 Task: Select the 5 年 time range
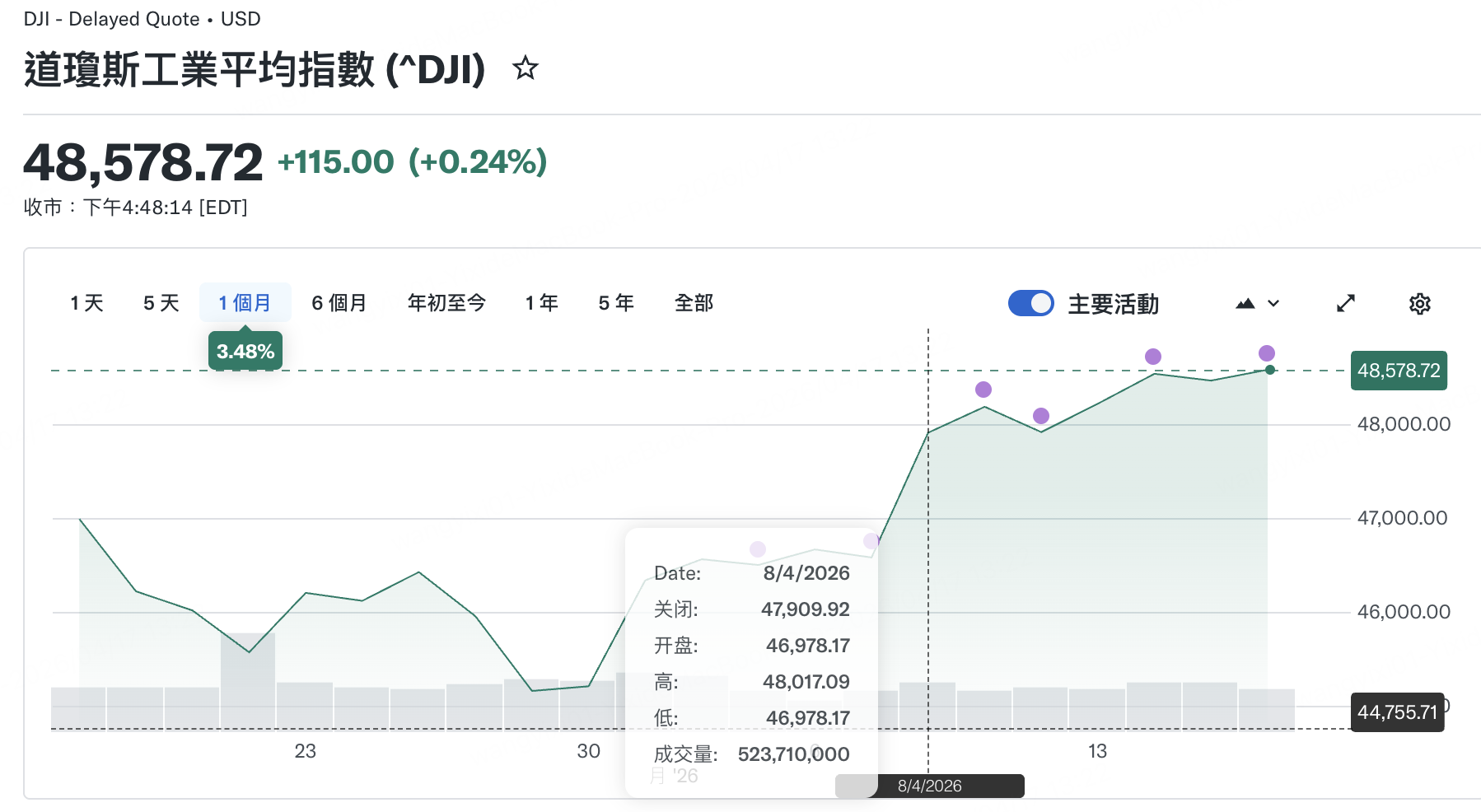click(615, 303)
